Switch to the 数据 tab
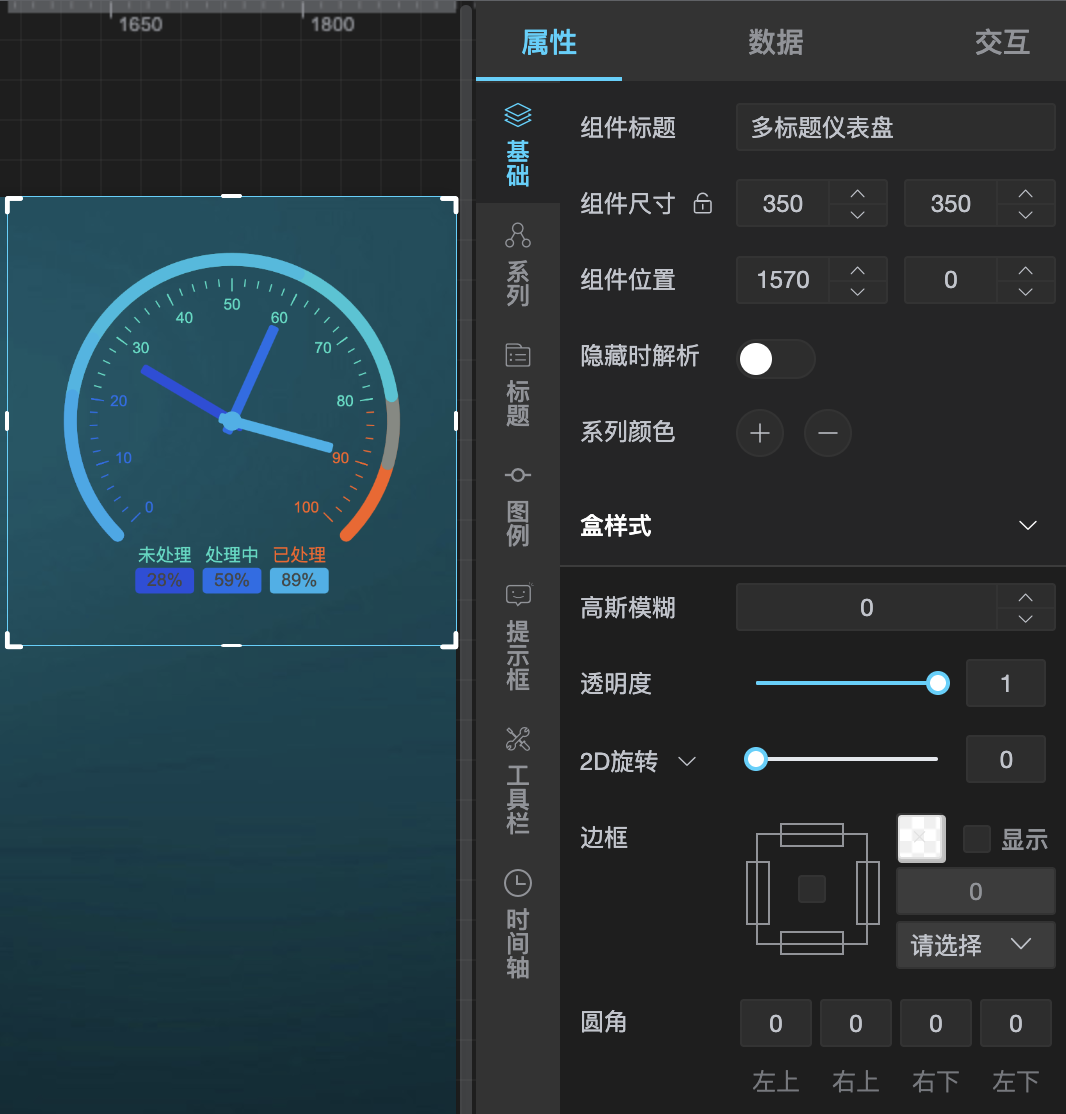The image size is (1066, 1114). pos(775,42)
